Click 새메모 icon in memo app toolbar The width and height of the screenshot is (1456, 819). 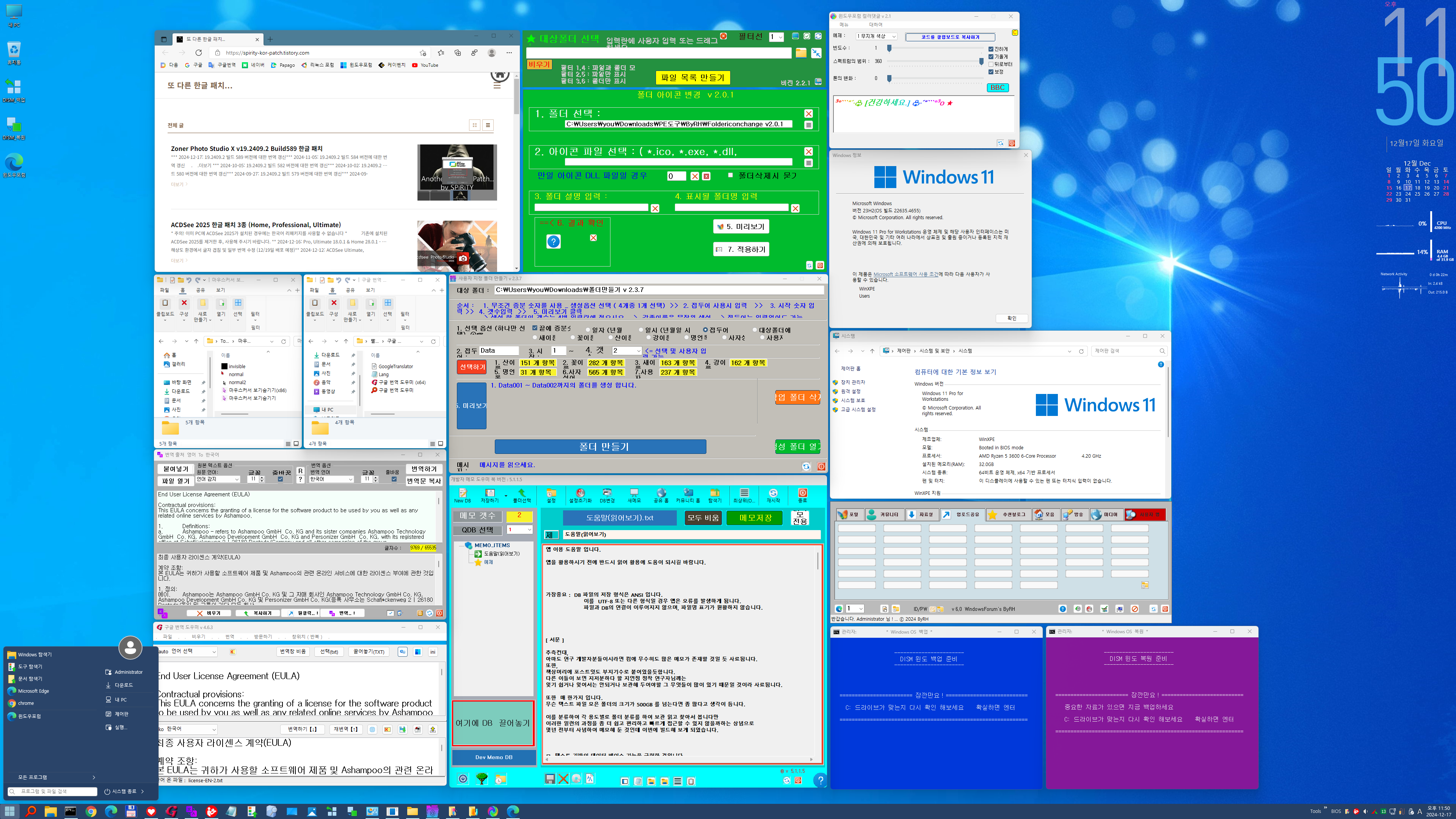(x=634, y=495)
